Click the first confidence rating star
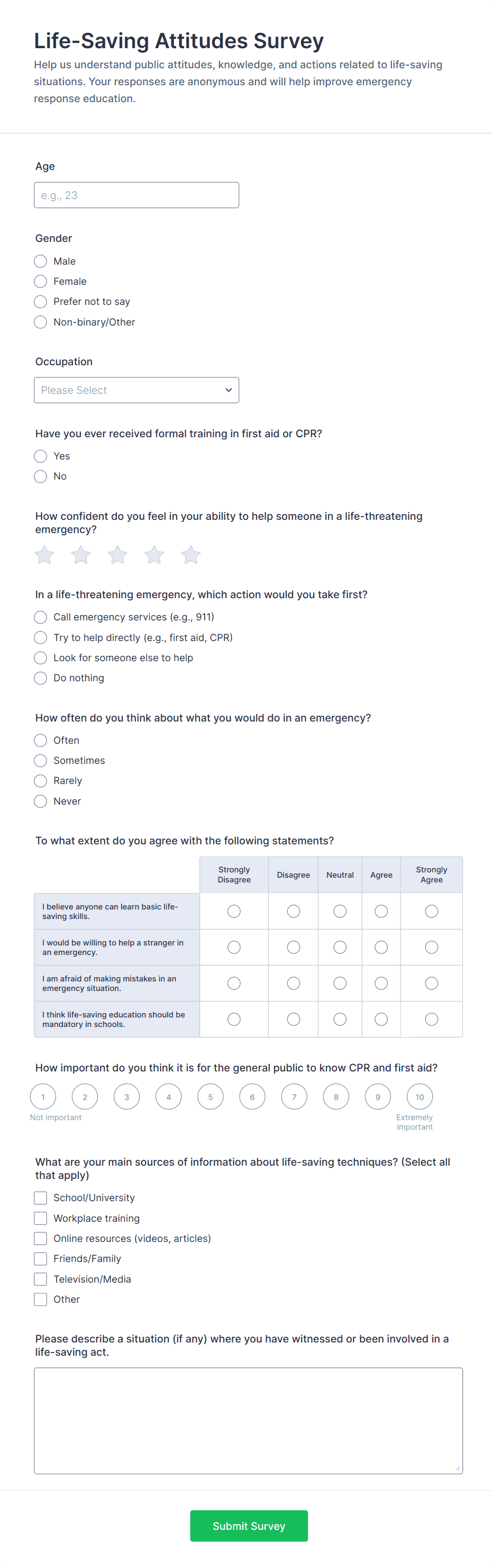 [44, 555]
